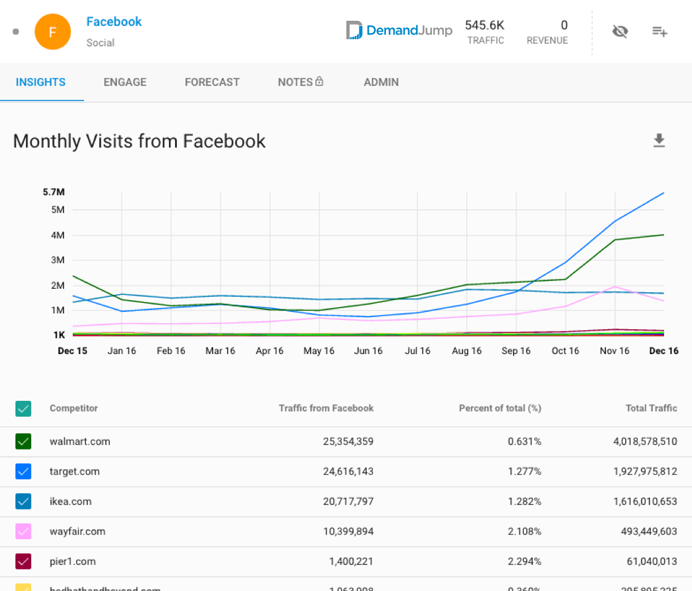Click pier1 traffic value 1,400,221
Screen dimensions: 692x591
click(351, 561)
